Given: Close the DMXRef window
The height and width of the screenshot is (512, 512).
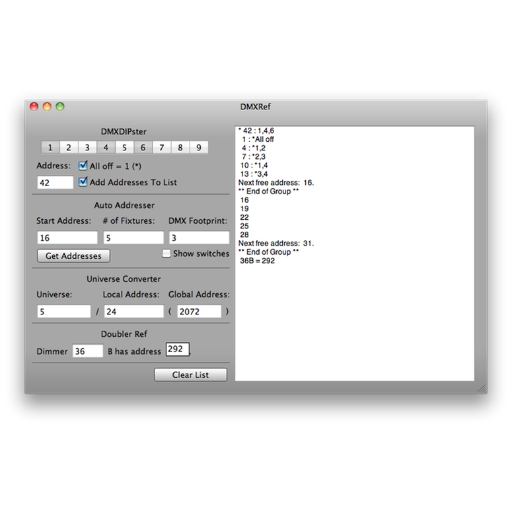Looking at the screenshot, I should (34, 107).
